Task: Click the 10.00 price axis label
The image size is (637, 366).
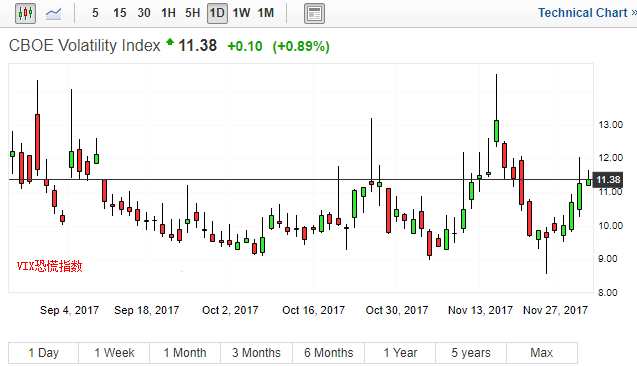Action: pos(611,225)
